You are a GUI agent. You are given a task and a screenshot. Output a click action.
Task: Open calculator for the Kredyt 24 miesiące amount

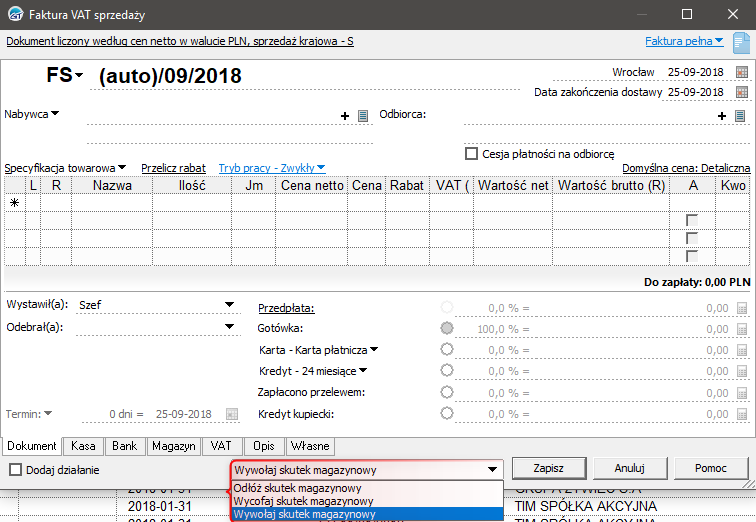[x=742, y=372]
